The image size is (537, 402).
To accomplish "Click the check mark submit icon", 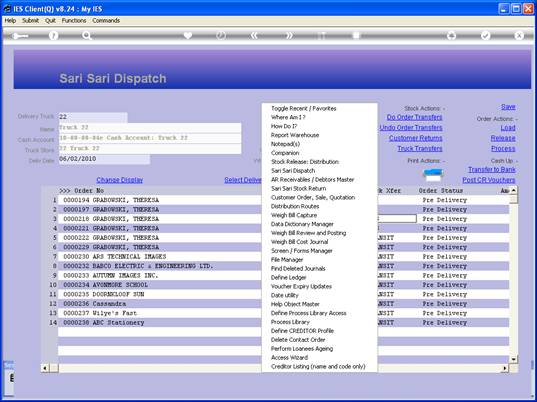I will coord(486,36).
